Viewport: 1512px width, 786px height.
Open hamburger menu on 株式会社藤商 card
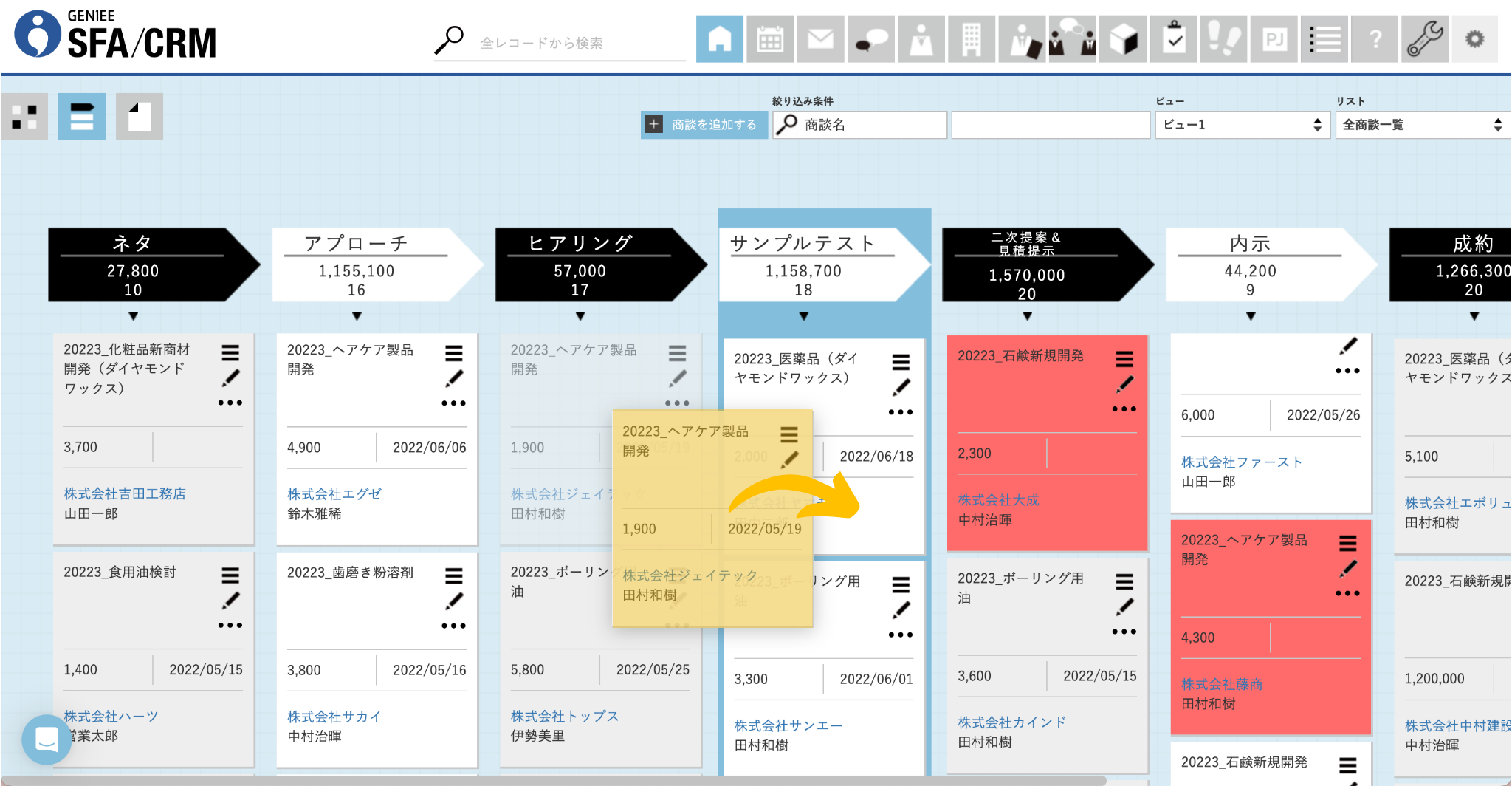(x=1348, y=544)
